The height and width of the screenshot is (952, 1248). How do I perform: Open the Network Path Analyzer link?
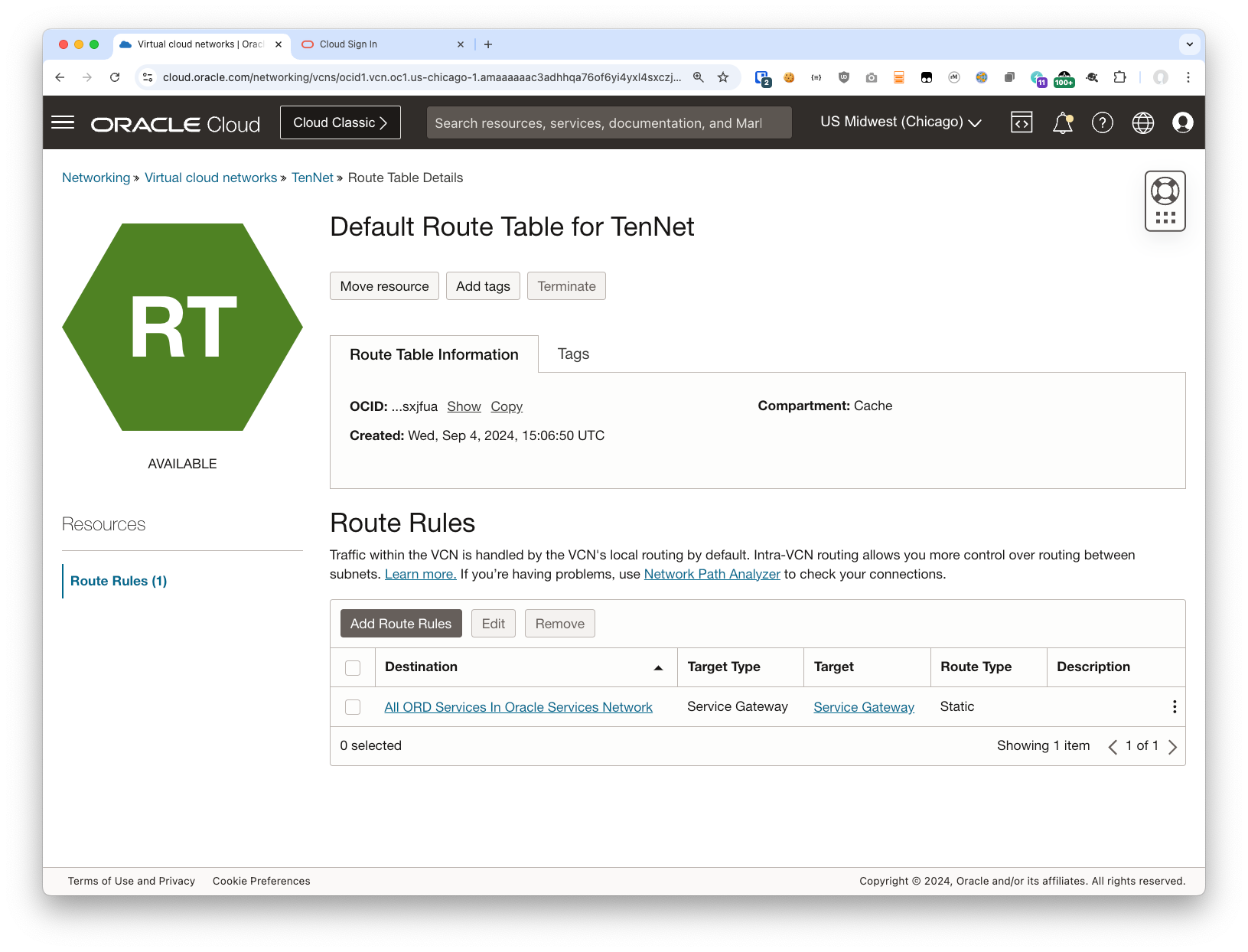[712, 573]
